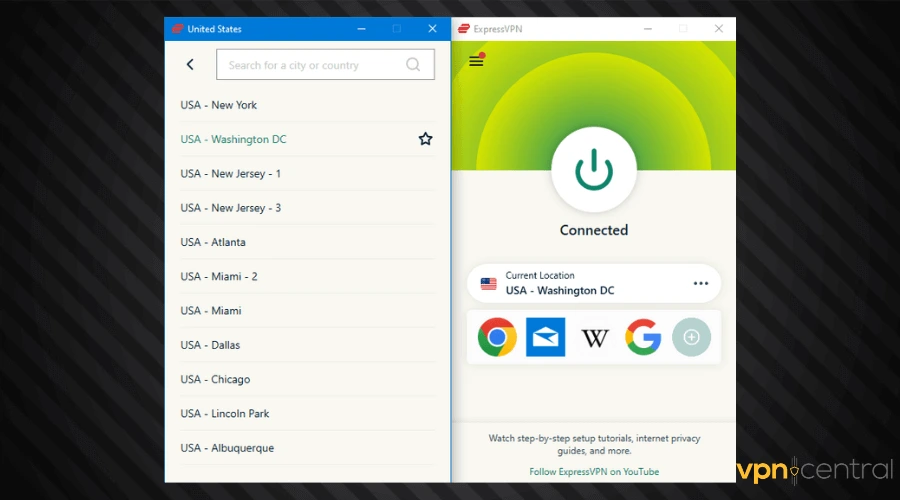
Task: Open the Wikipedia shortcut
Action: pos(595,338)
